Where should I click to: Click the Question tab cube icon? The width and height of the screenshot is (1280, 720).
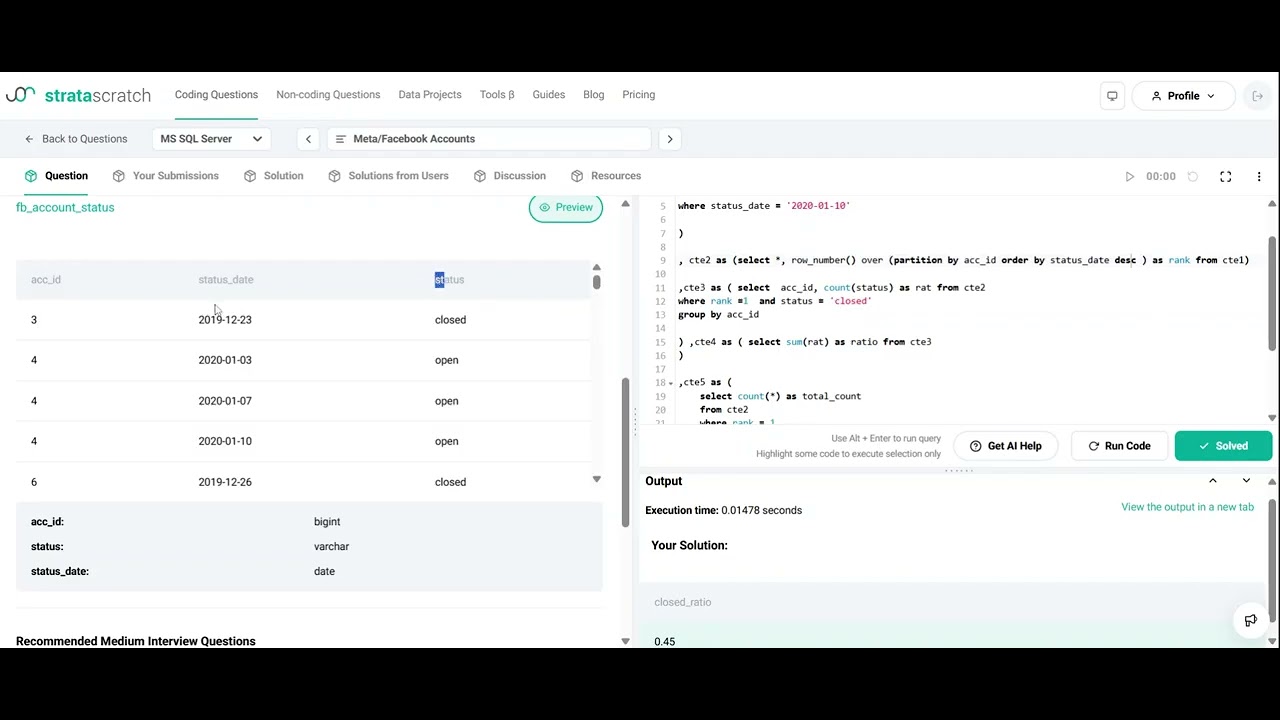click(x=31, y=176)
